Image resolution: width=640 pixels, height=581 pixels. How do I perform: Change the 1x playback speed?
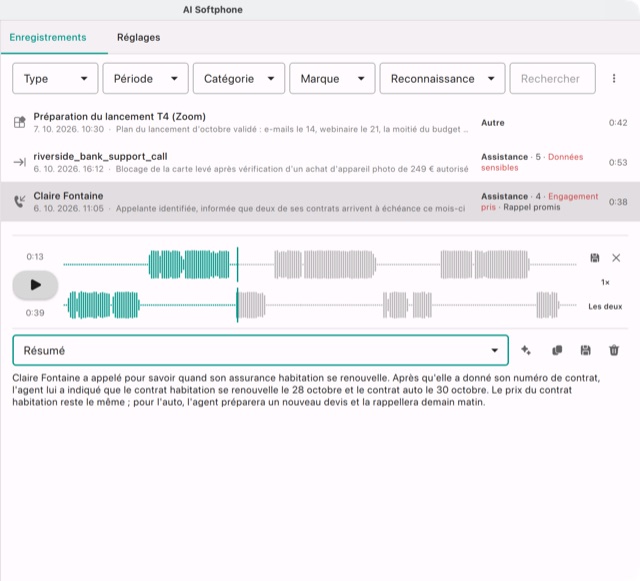pos(605,282)
